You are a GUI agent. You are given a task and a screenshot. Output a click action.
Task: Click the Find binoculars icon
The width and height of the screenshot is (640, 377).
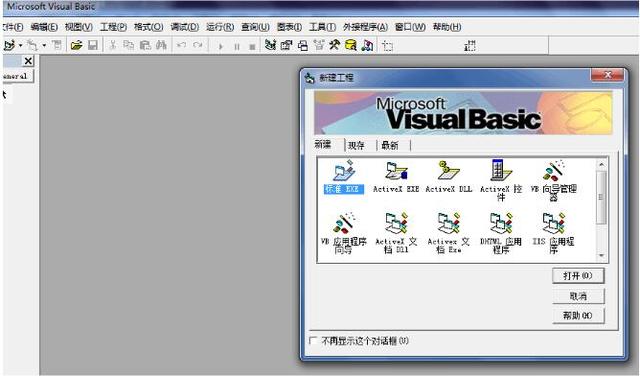click(162, 45)
